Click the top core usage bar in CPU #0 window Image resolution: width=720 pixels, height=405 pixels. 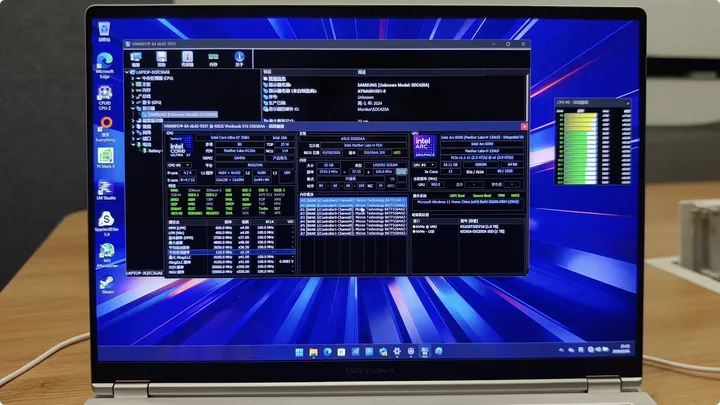coord(580,116)
